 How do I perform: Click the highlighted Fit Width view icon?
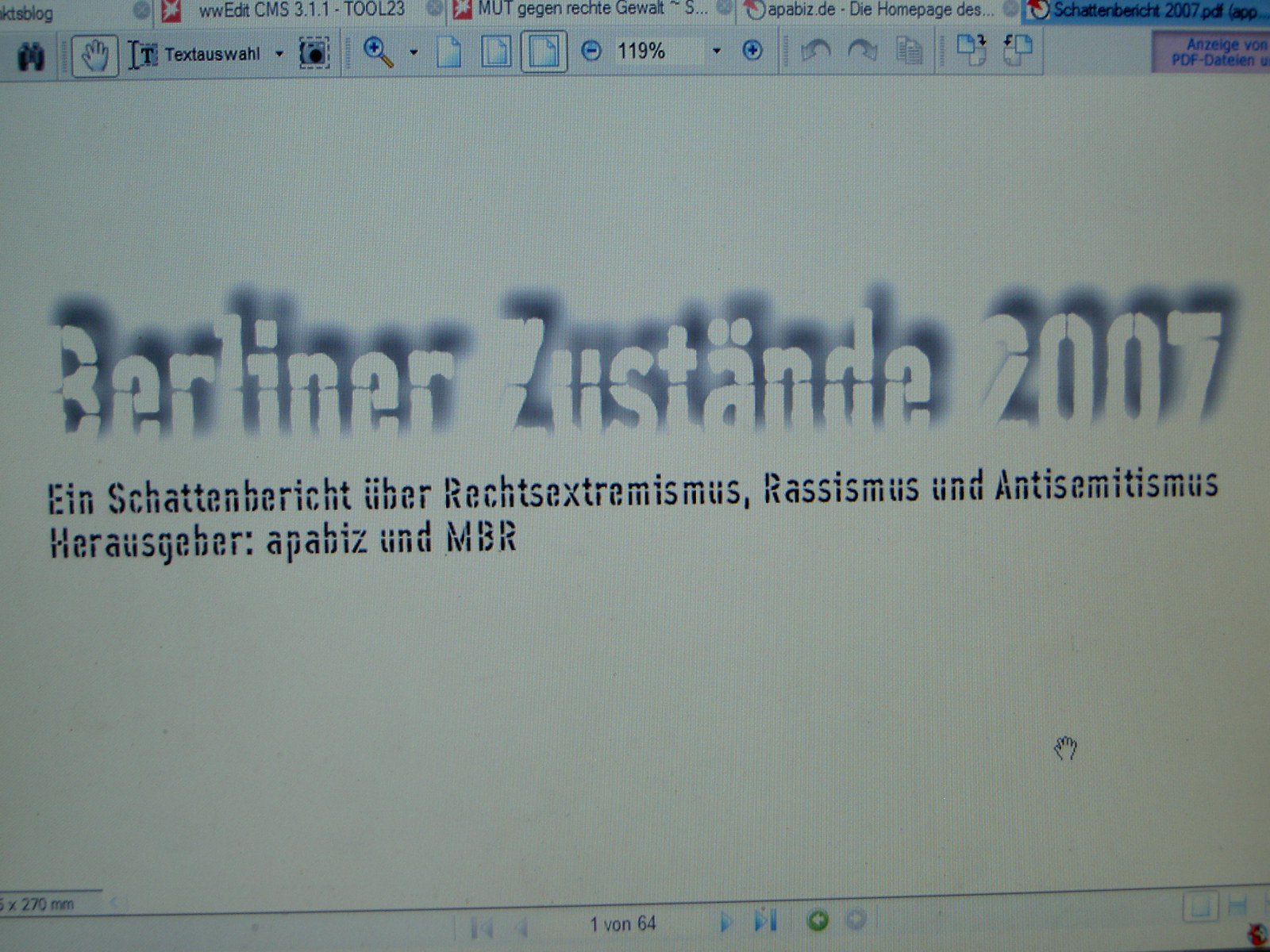tap(544, 52)
